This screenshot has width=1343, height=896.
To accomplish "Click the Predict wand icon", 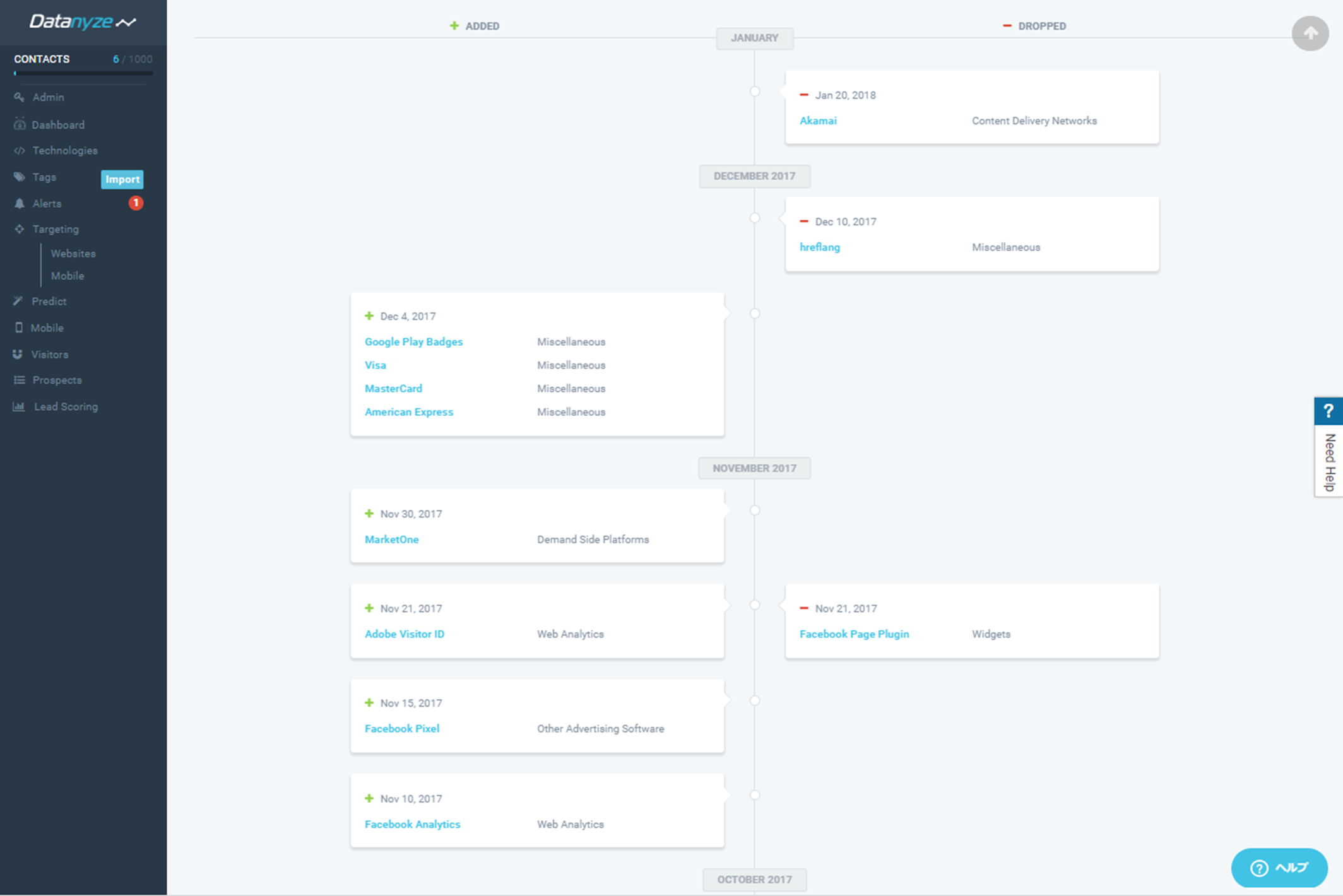I will (18, 301).
